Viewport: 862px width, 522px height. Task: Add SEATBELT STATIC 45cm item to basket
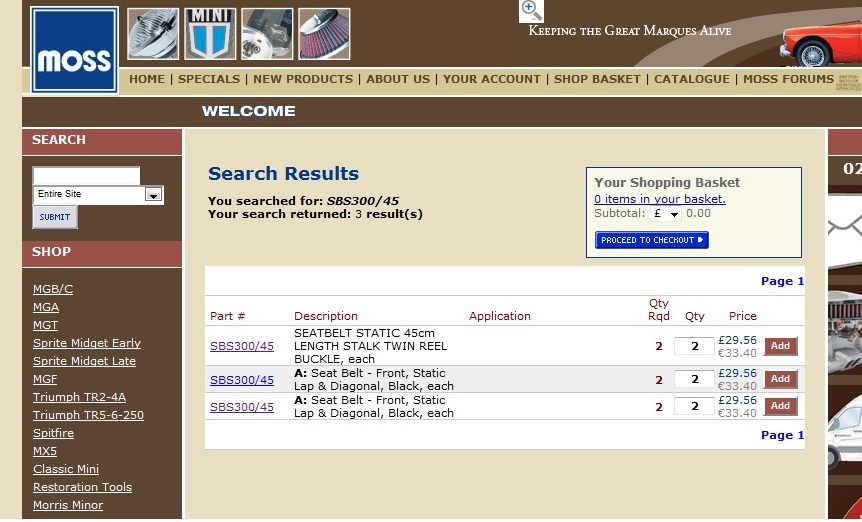781,346
